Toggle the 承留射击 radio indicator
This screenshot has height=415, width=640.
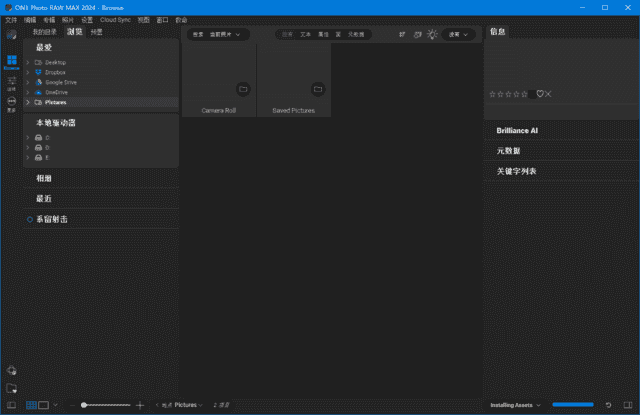coord(30,219)
